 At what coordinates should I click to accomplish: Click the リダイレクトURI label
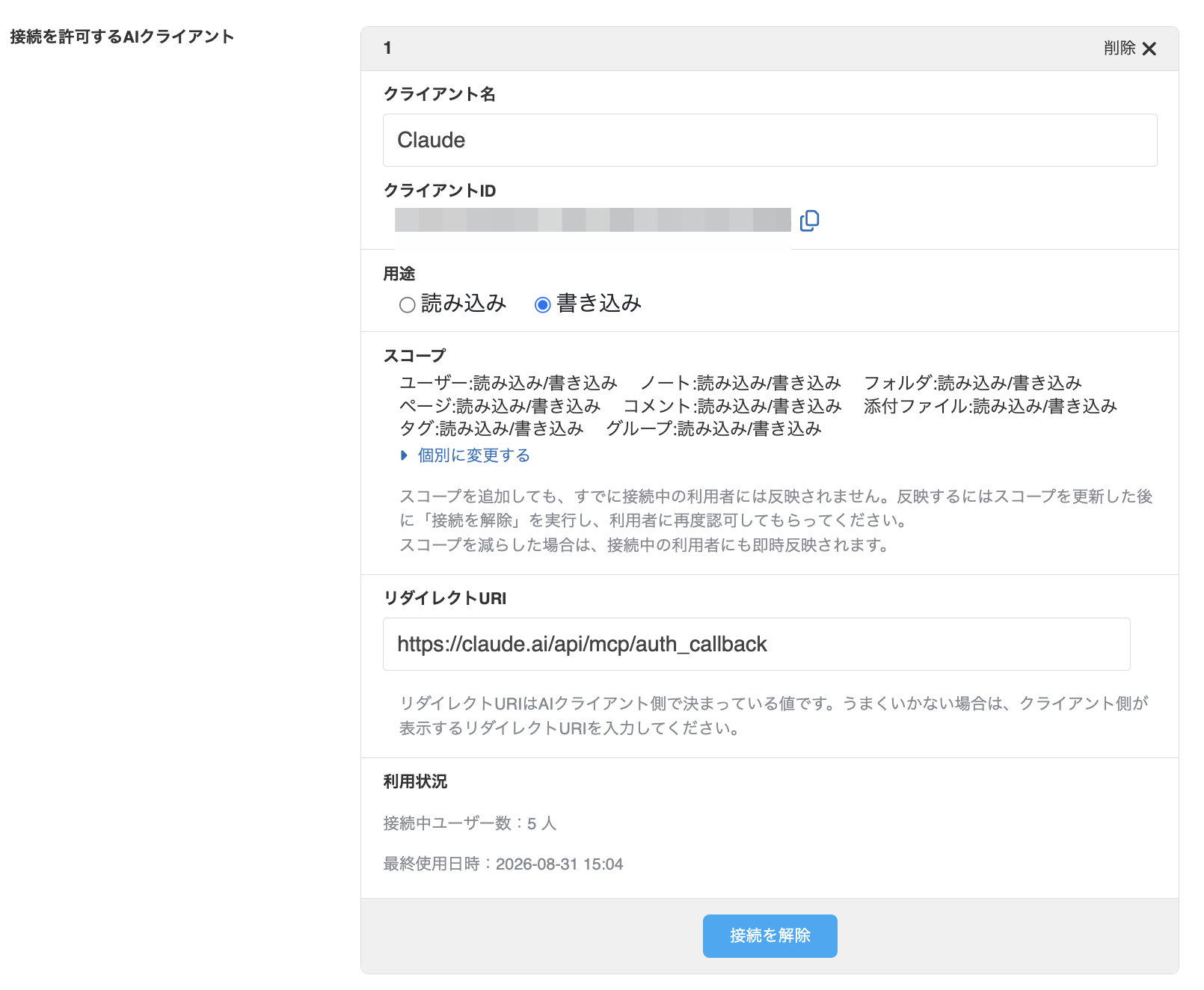click(x=445, y=598)
